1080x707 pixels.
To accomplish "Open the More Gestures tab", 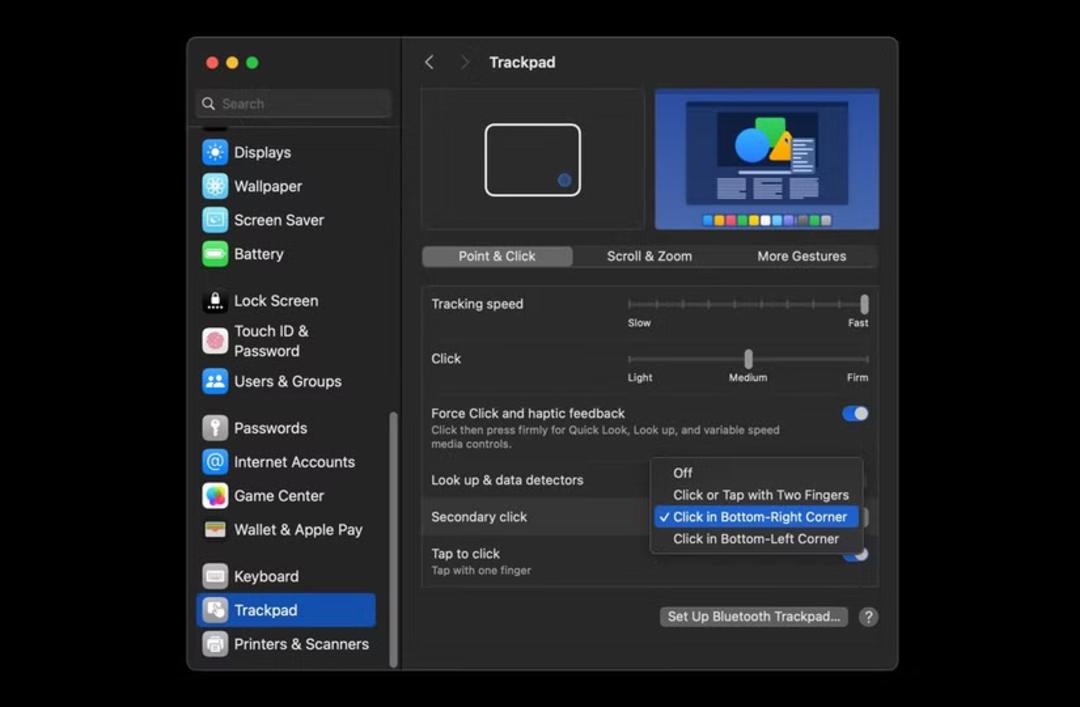I will [801, 256].
